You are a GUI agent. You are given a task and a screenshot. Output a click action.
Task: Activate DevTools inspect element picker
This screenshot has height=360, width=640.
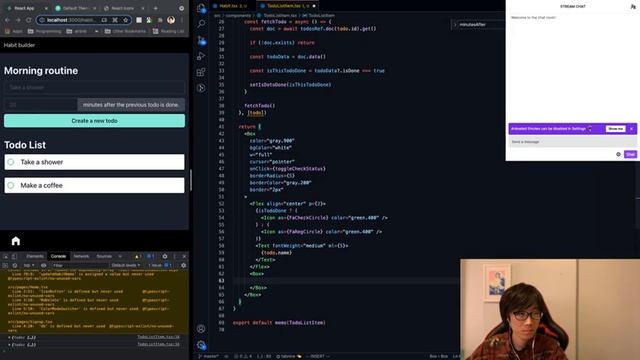point(6,256)
